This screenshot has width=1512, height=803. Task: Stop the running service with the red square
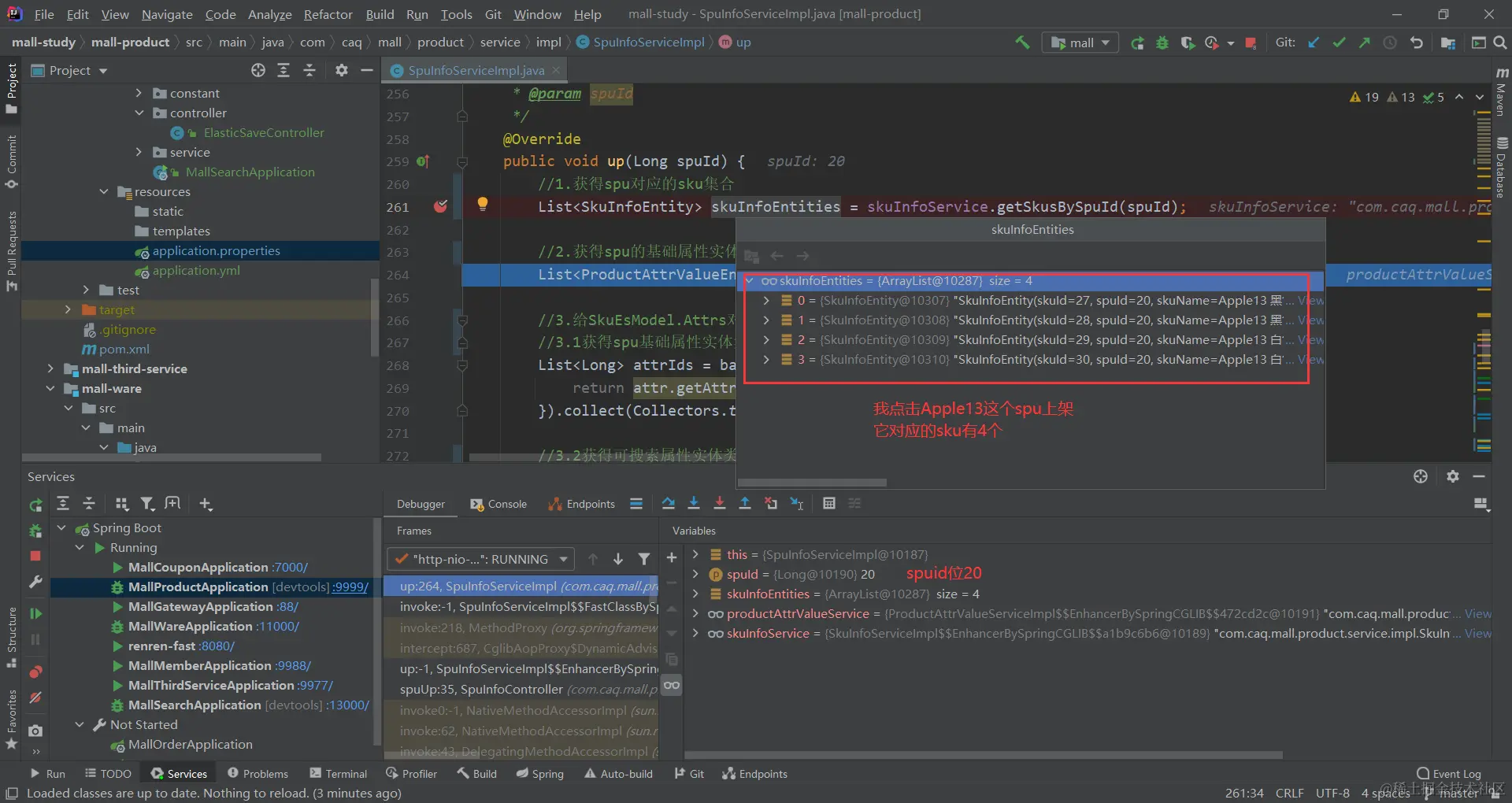point(35,556)
